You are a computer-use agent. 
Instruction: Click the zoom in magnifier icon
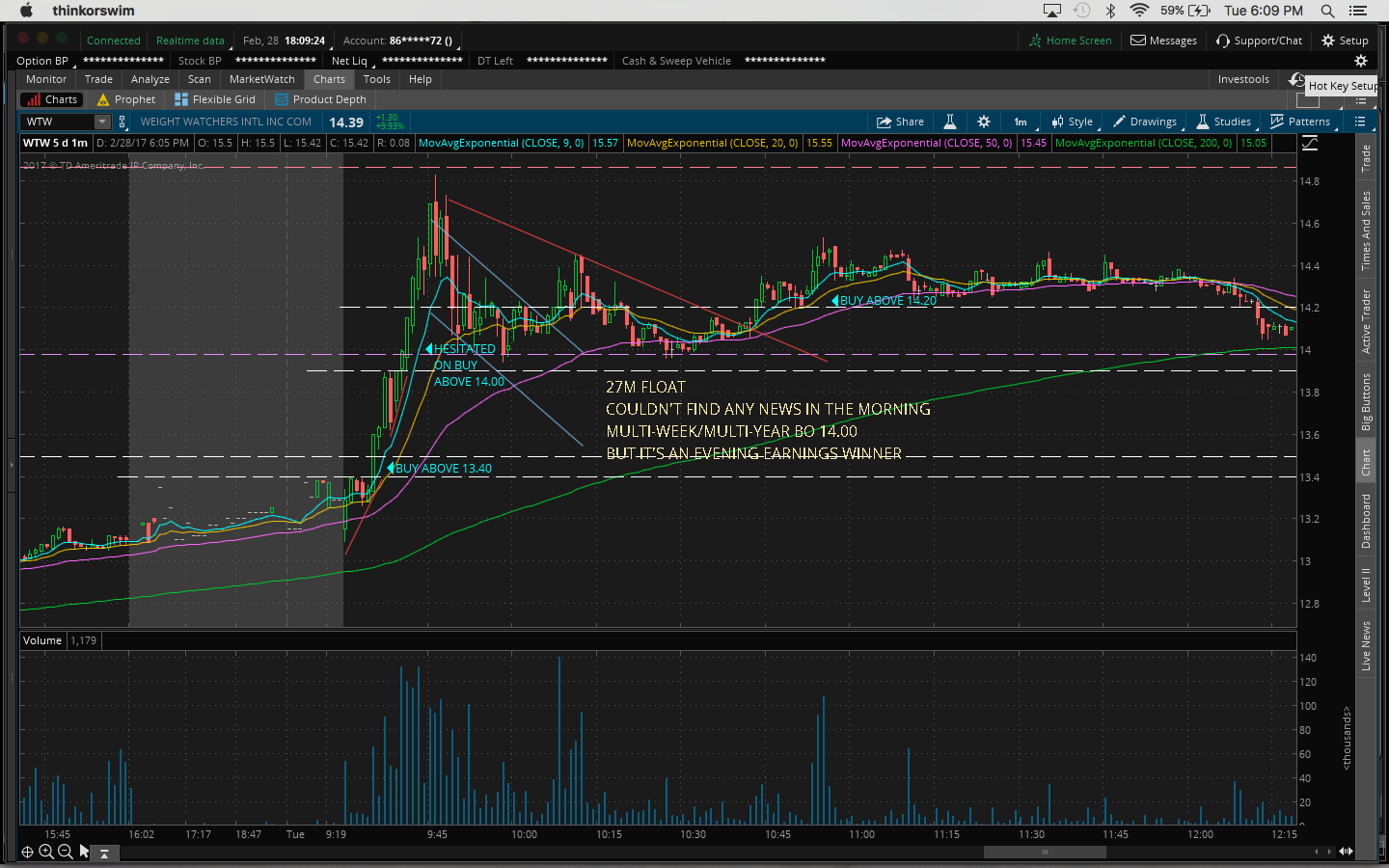pyautogui.click(x=45, y=852)
